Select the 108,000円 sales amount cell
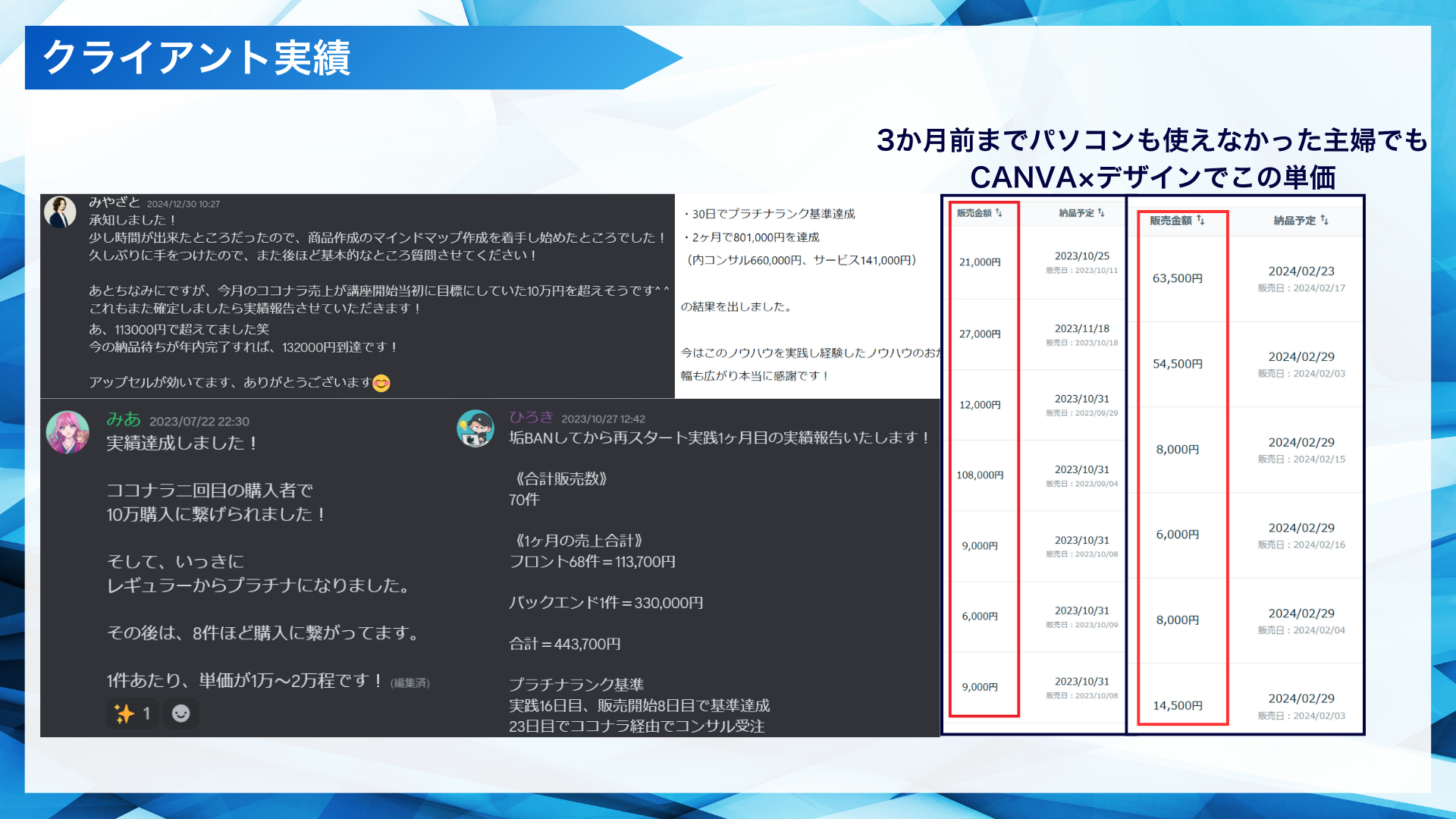Viewport: 1456px width, 819px height. tap(980, 475)
